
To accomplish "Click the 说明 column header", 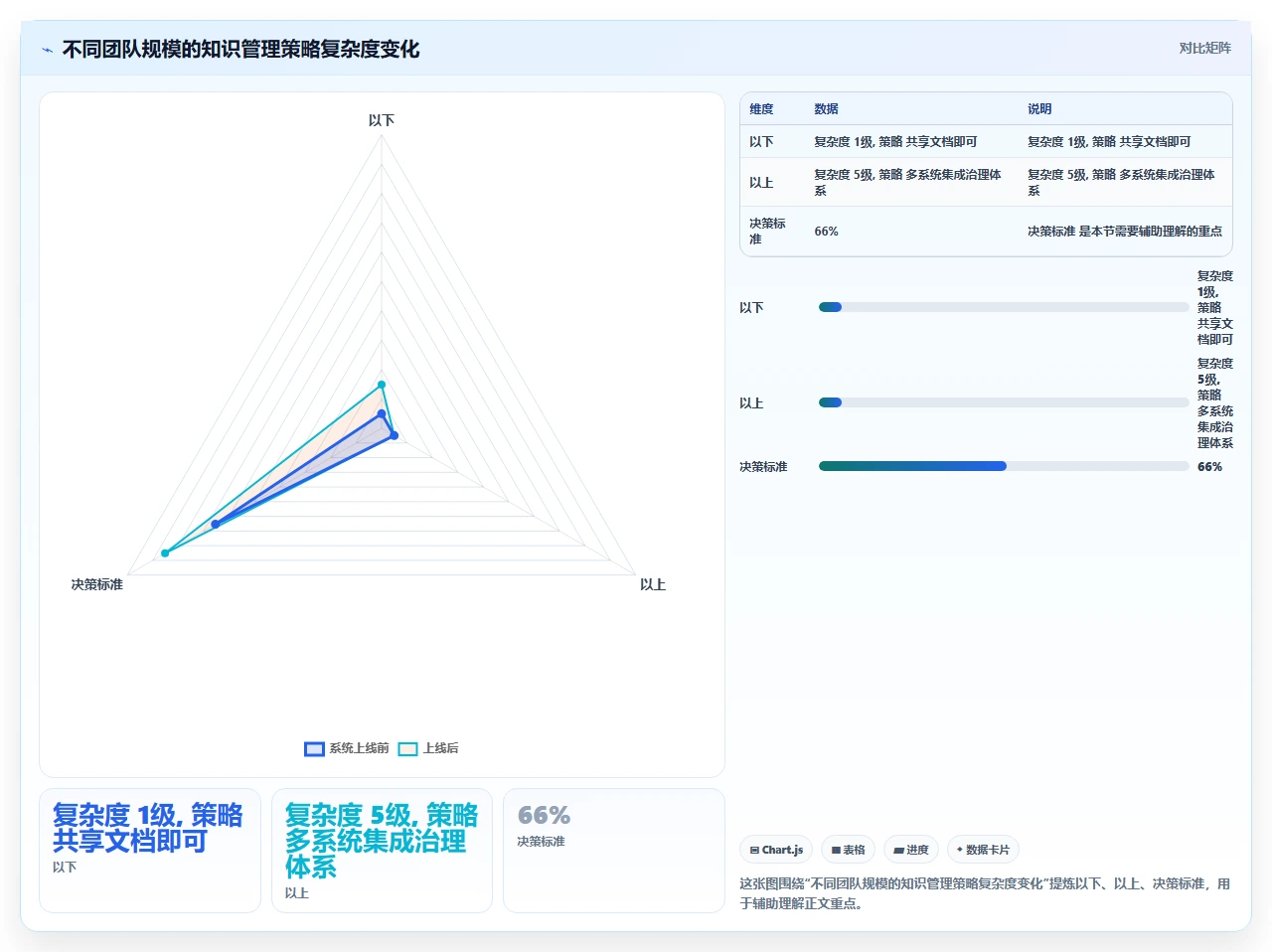I will pyautogui.click(x=1039, y=109).
